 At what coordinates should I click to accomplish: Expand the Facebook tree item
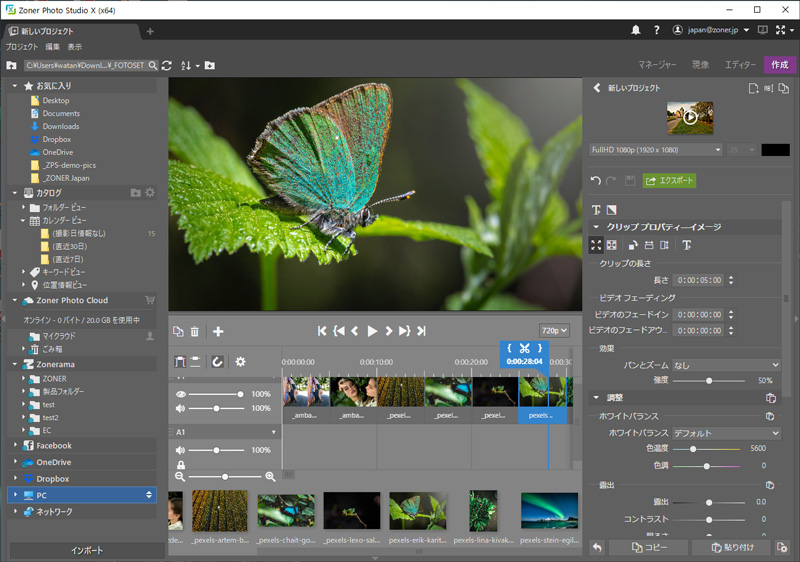point(15,446)
